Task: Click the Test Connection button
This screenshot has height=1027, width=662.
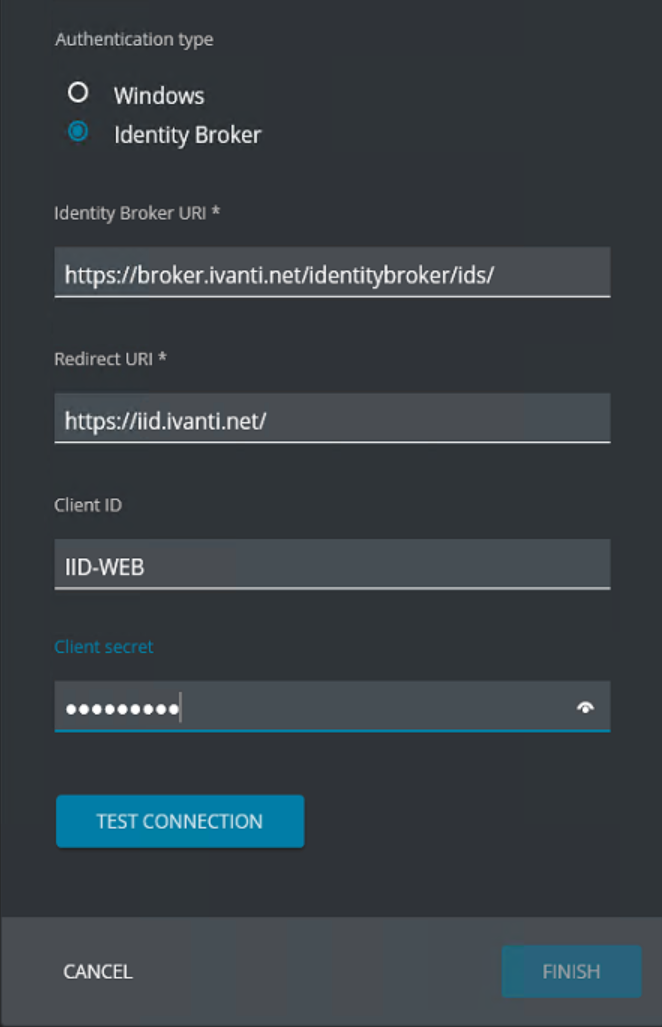Action: pos(180,821)
